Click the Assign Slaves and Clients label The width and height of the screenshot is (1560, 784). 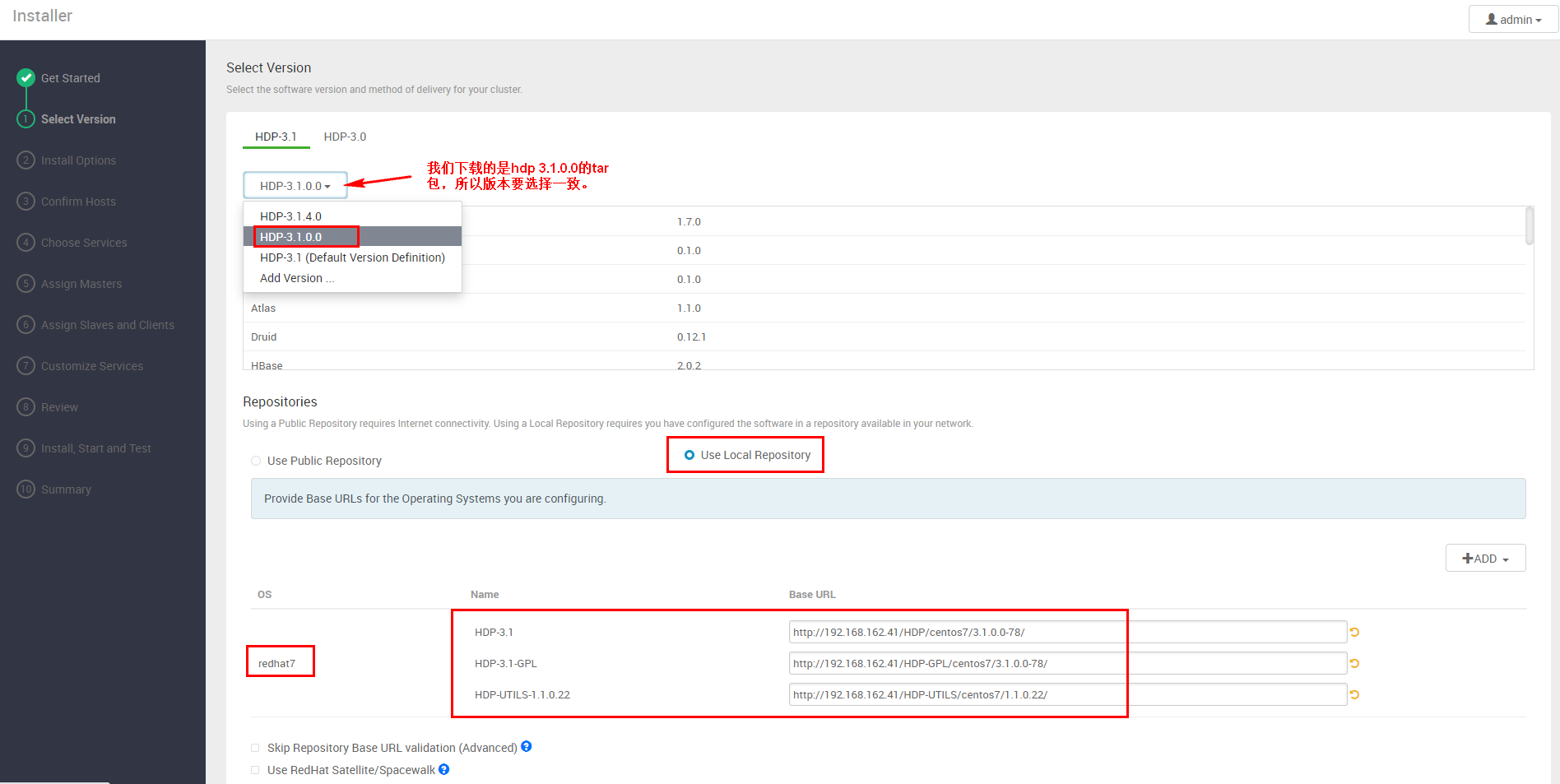coord(108,325)
